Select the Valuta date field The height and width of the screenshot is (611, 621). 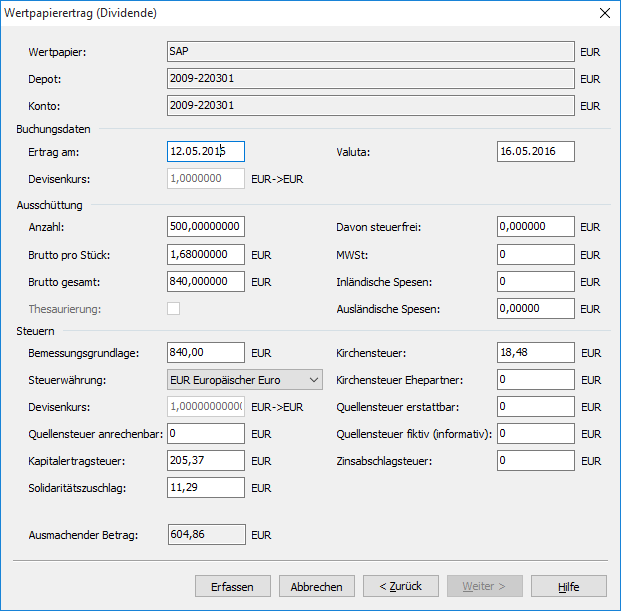[x=535, y=152]
